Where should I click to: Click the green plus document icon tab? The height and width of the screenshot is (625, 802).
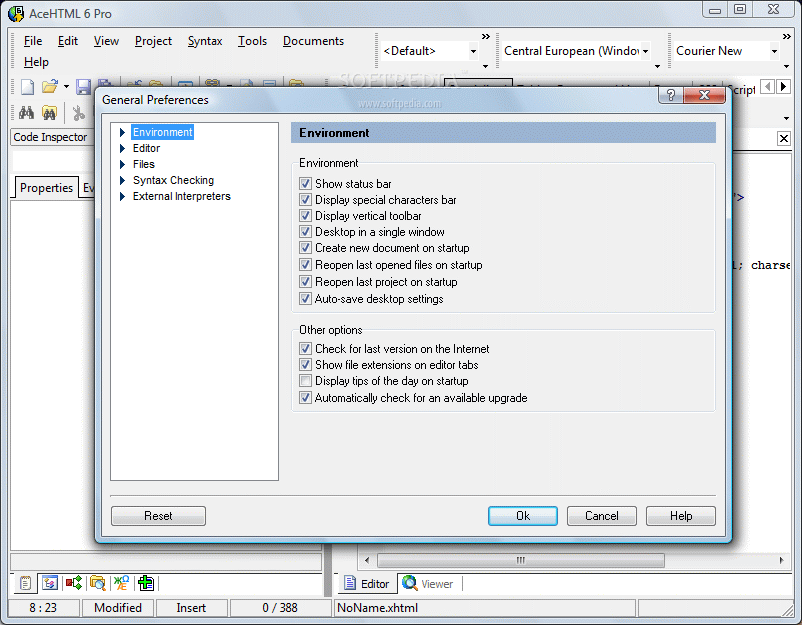pyautogui.click(x=146, y=583)
